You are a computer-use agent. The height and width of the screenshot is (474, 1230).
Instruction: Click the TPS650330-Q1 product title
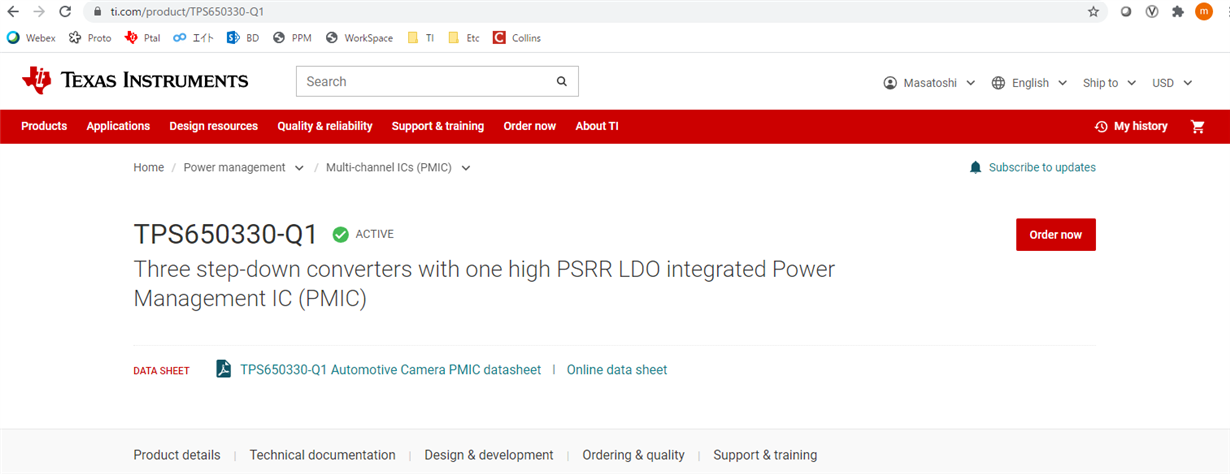coord(226,235)
